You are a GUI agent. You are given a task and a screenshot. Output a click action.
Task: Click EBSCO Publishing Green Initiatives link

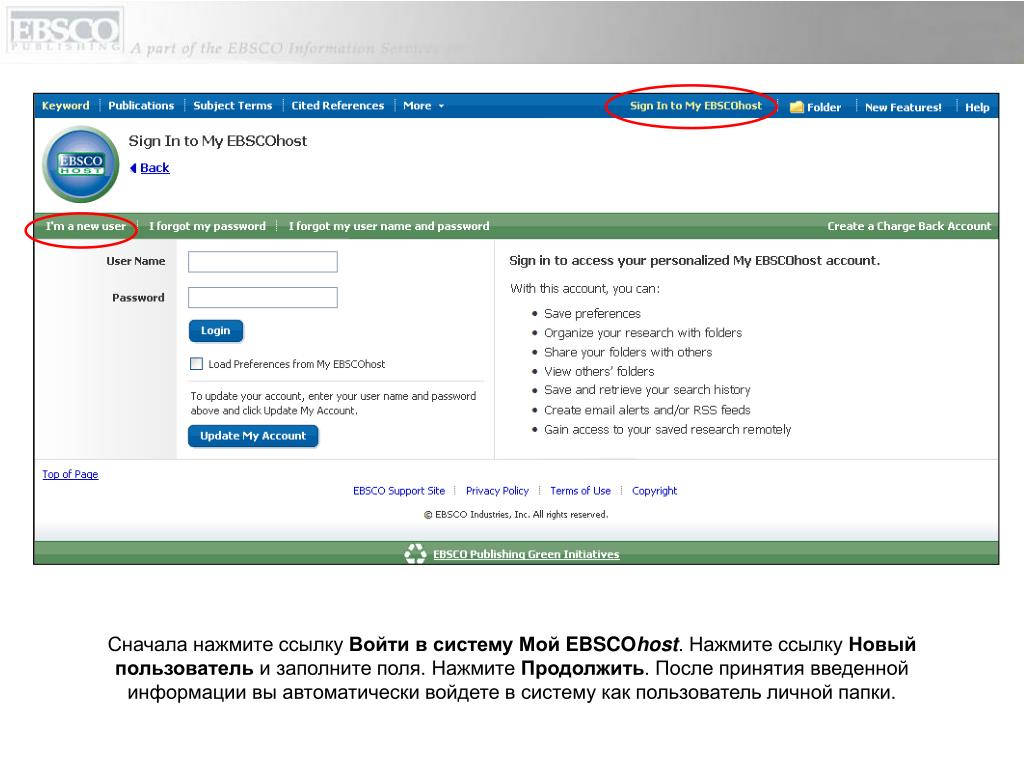(x=526, y=554)
